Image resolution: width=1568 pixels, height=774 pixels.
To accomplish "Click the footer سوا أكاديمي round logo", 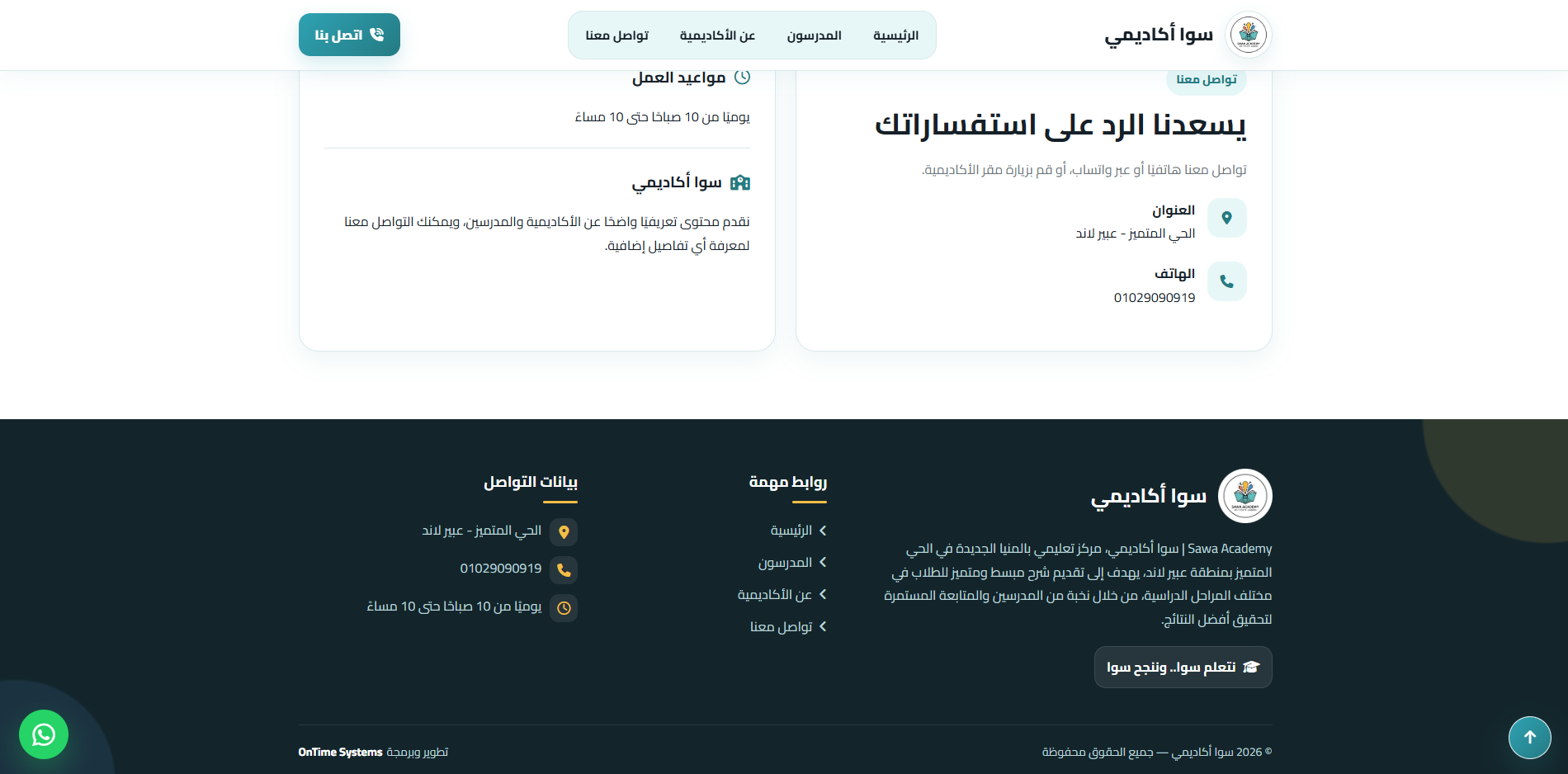I will point(1244,496).
